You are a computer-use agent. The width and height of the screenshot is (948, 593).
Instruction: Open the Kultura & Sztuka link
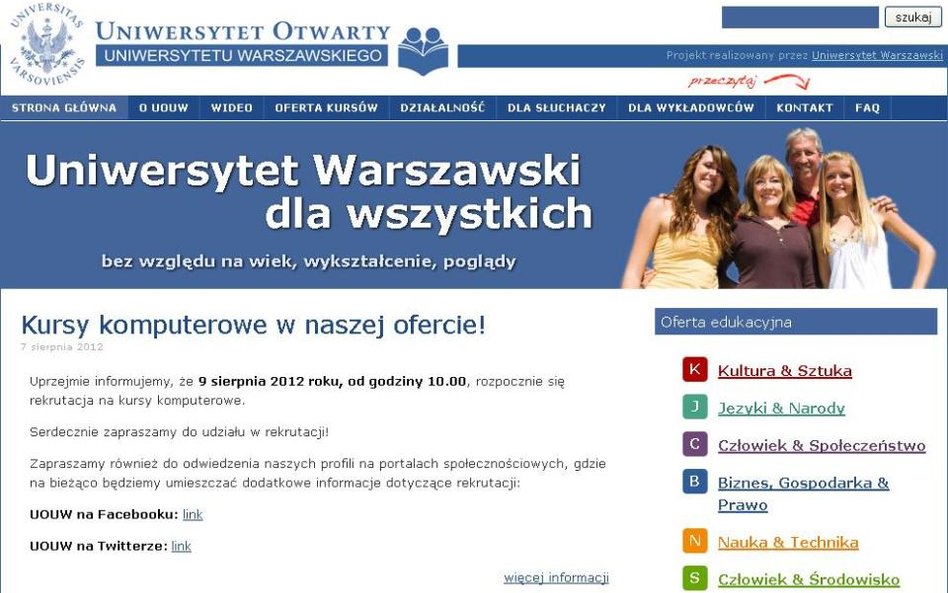pos(785,371)
